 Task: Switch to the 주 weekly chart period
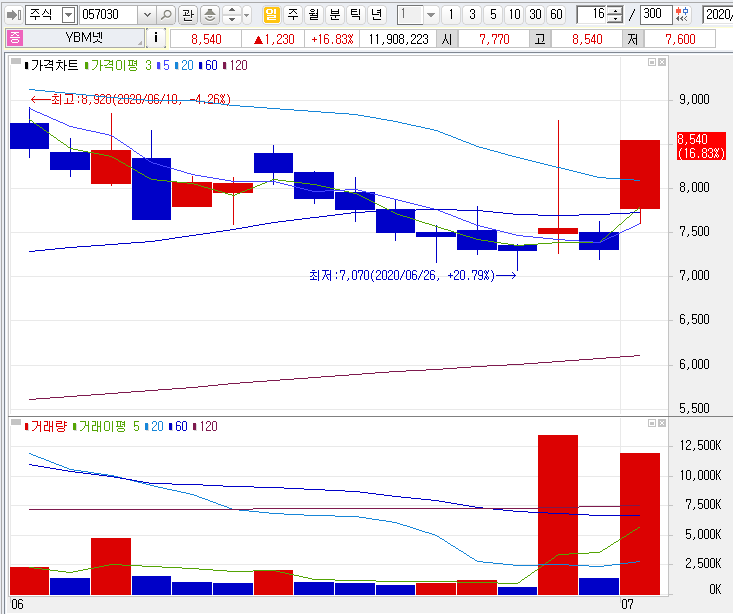293,15
